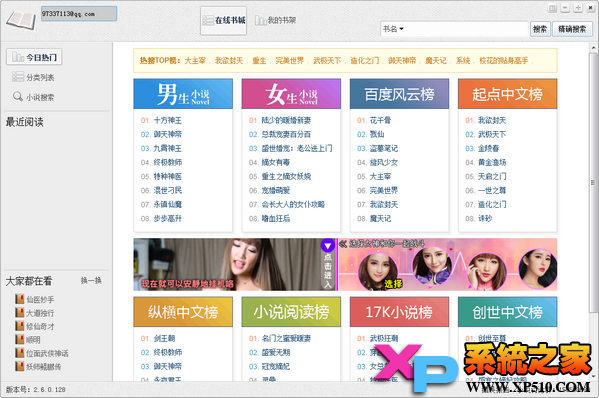Click the book icon beside 大道独行
The width and height of the screenshot is (599, 398).
click(x=19, y=312)
